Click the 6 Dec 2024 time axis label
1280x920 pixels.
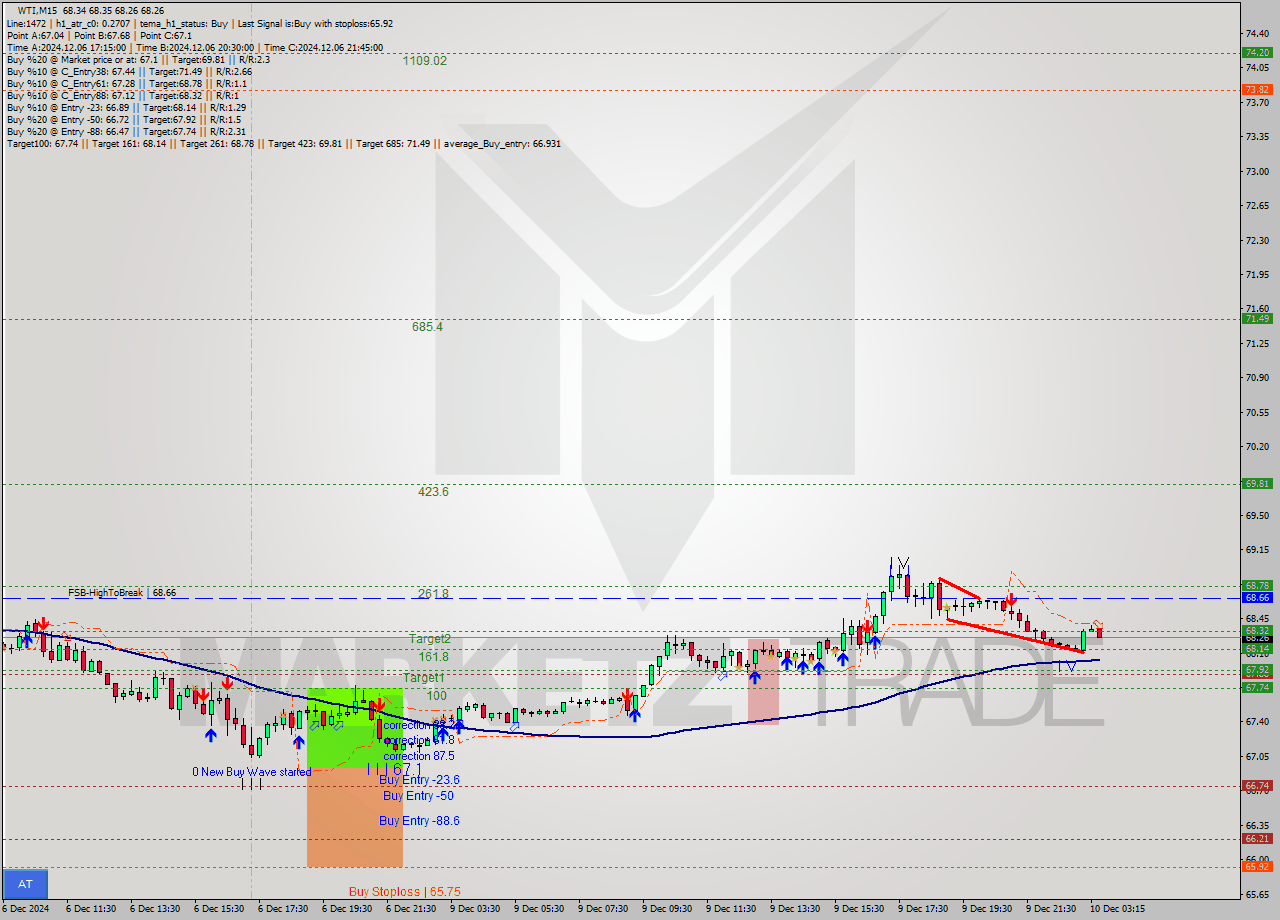[x=27, y=909]
